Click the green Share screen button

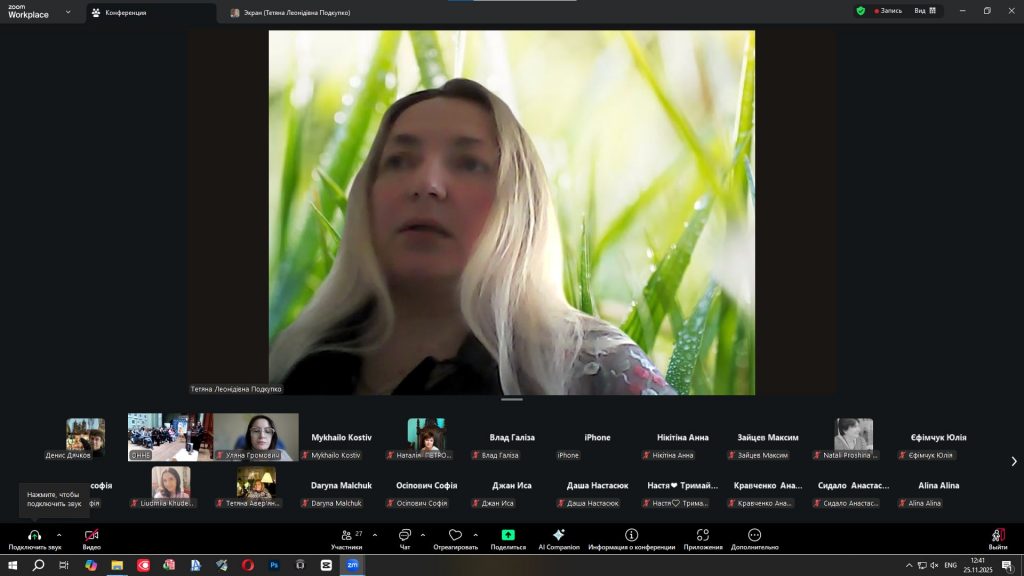pos(508,536)
